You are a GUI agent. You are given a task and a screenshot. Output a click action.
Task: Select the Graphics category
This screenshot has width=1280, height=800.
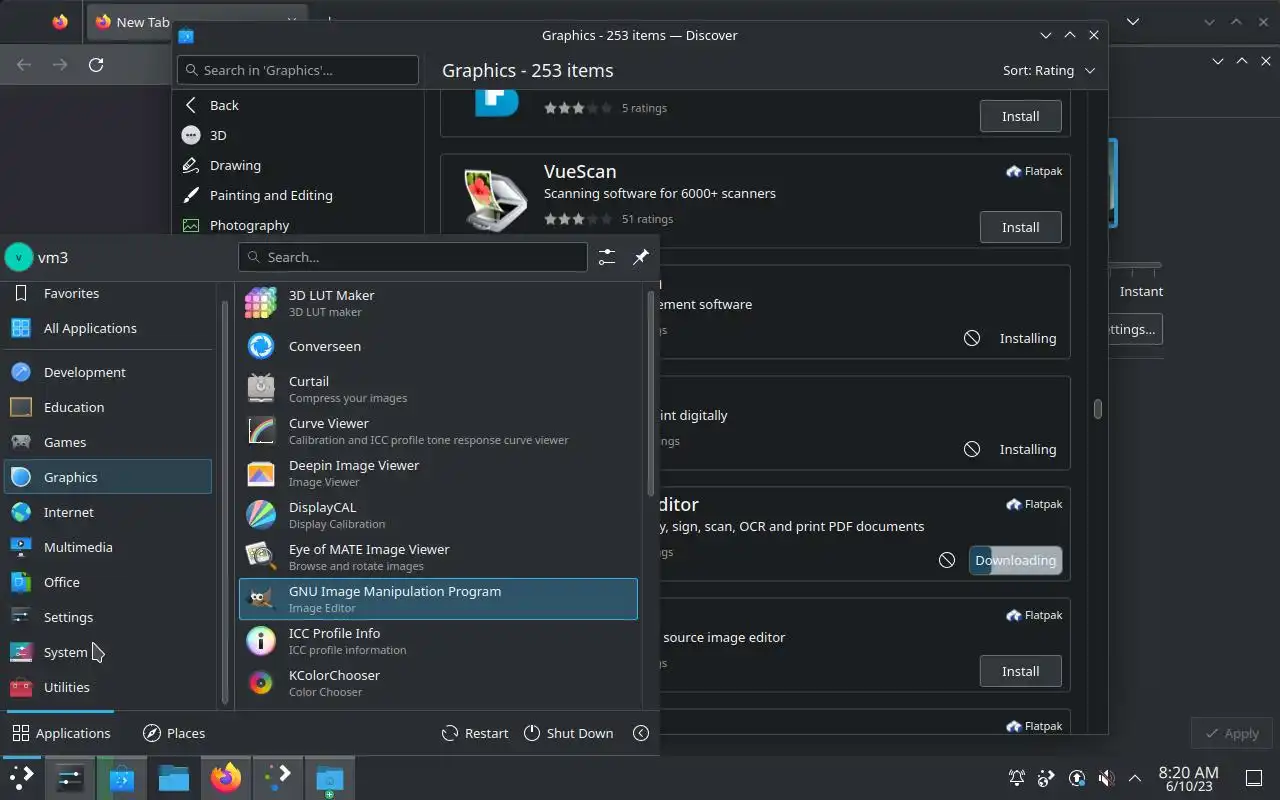coord(108,477)
